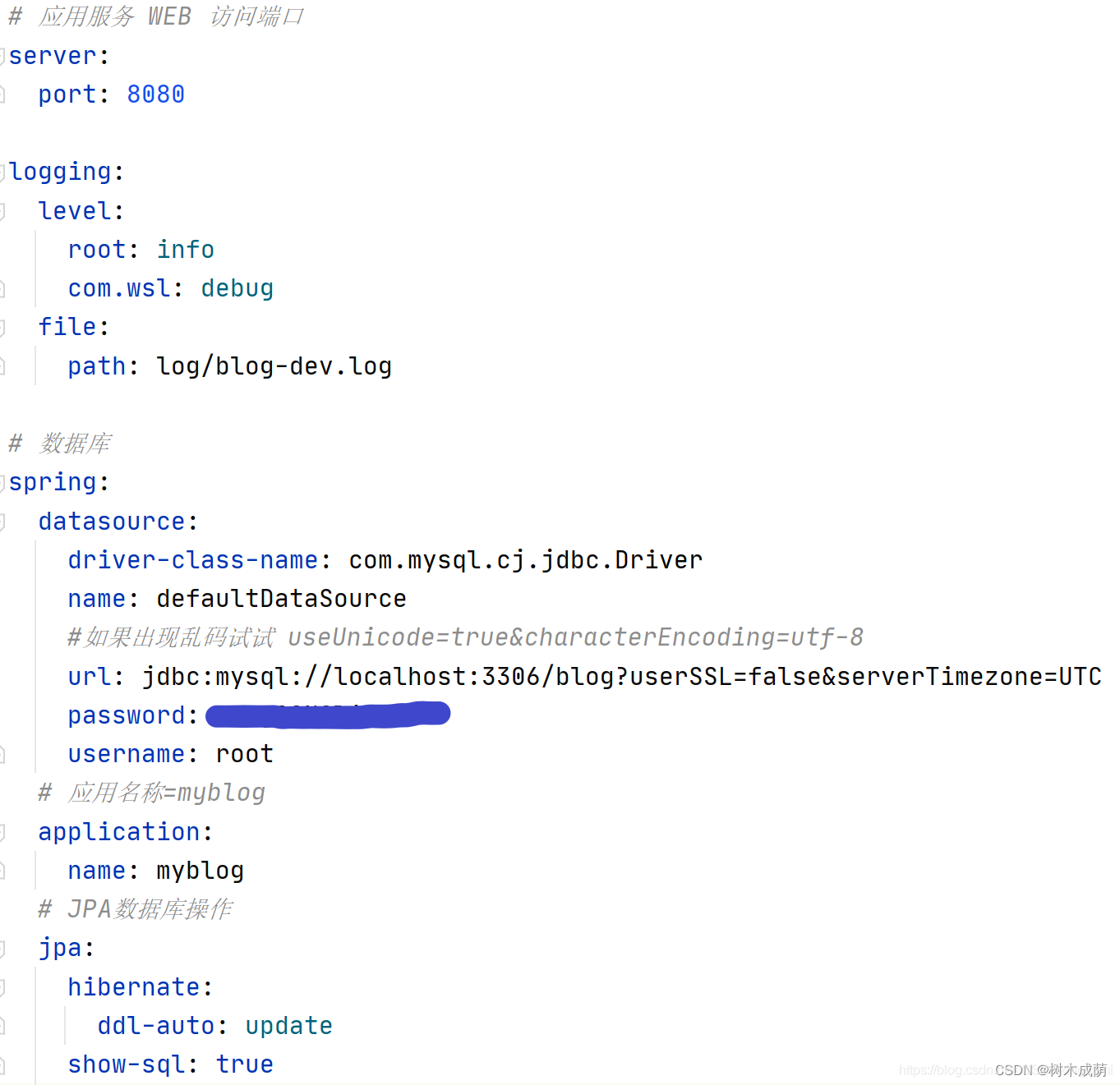Click the driver value 'com.mysql.cj.jdbc.Driver'
Viewport: 1120px width, 1085px height.
(x=526, y=560)
